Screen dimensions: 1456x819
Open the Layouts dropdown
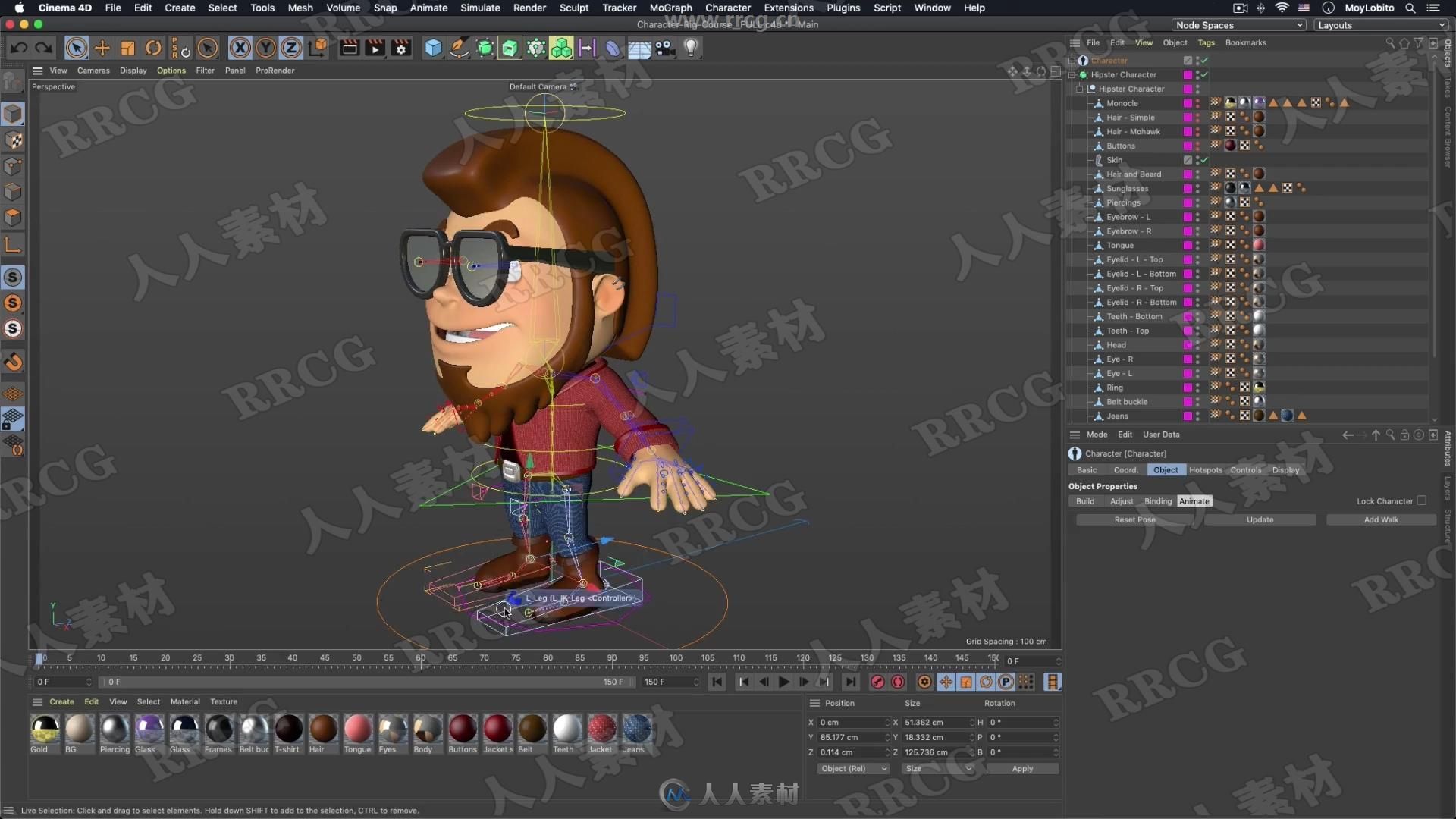(x=1381, y=25)
